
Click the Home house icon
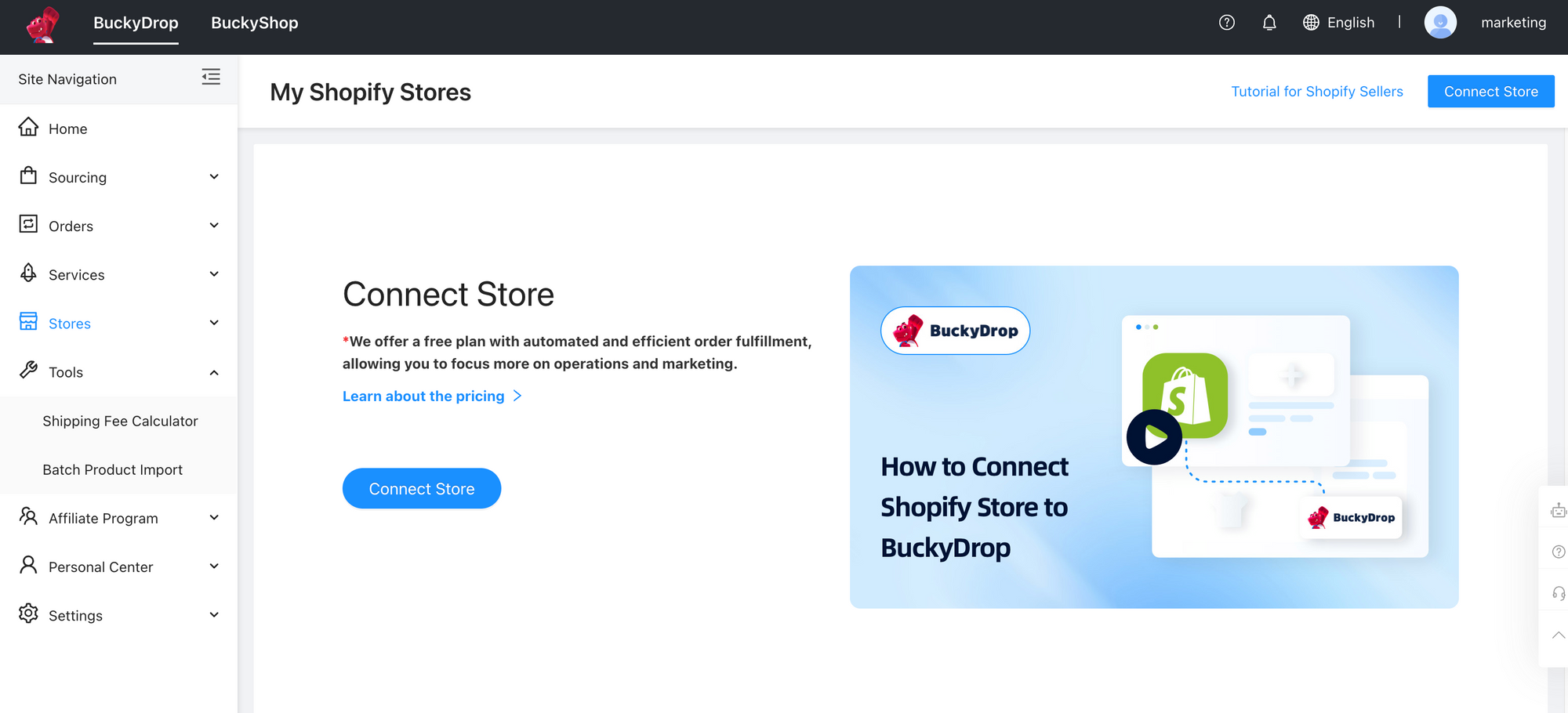point(29,127)
